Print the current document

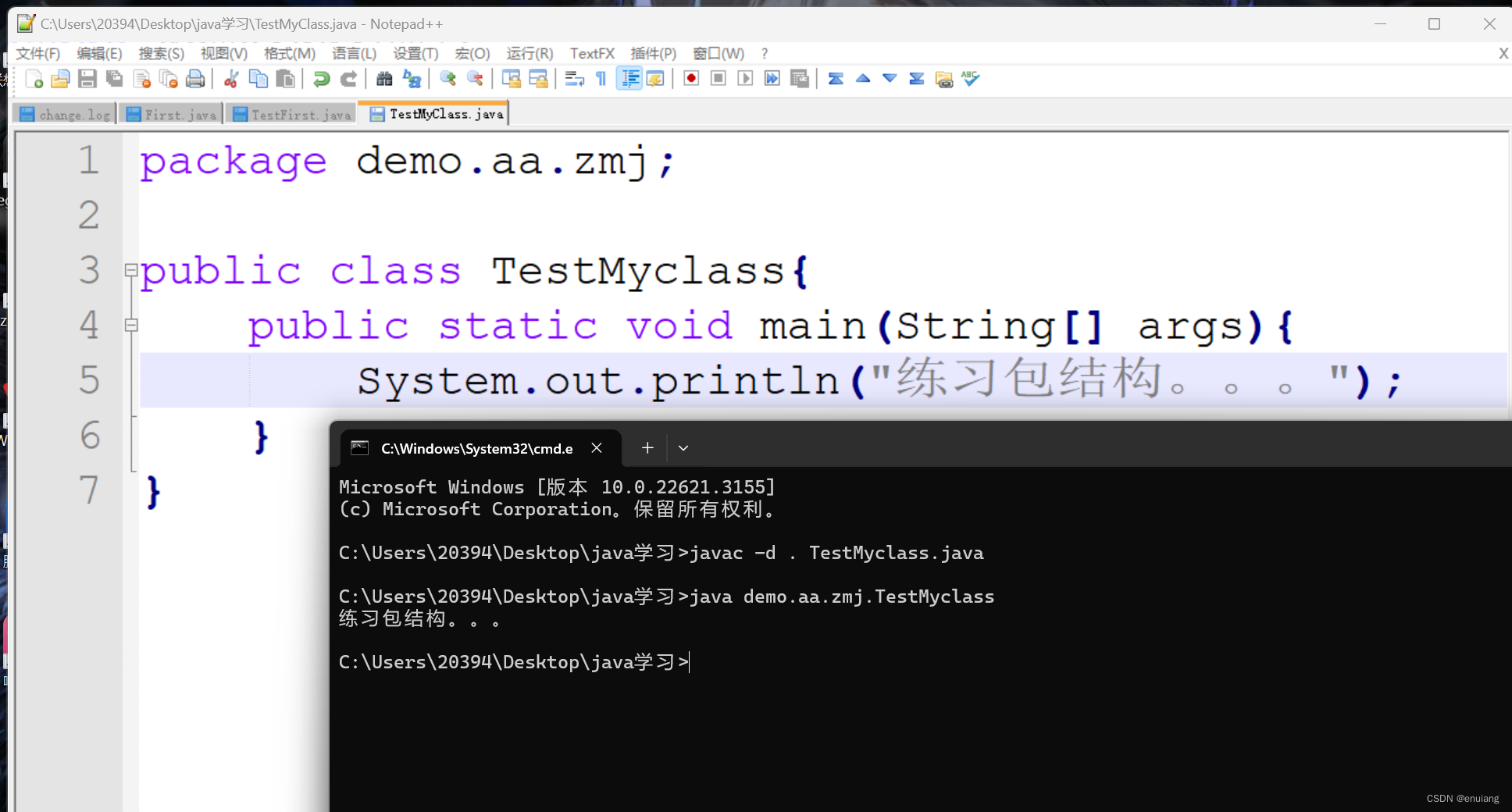click(x=195, y=78)
